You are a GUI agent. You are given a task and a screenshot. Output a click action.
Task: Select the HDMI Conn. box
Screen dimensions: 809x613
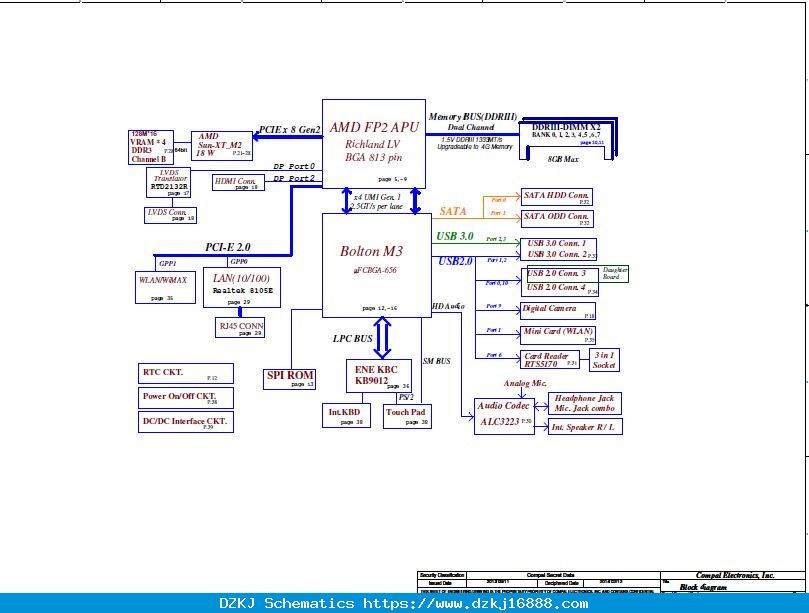coord(238,183)
